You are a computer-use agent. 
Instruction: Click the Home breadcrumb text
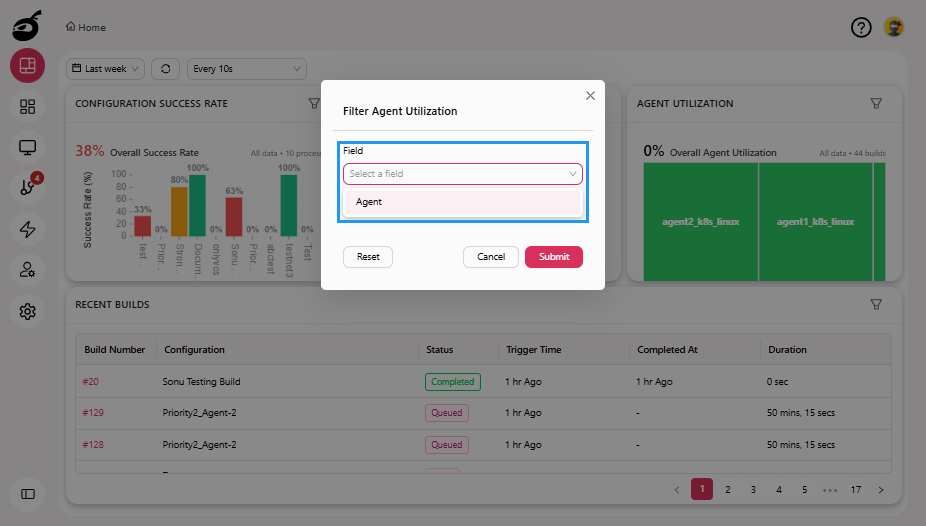pos(92,27)
